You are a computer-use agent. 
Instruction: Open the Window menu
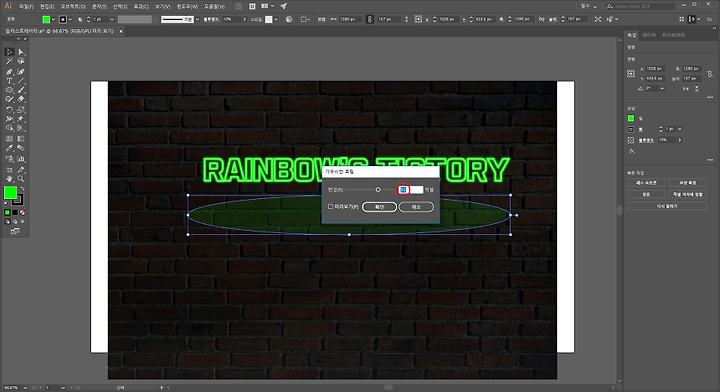187,6
